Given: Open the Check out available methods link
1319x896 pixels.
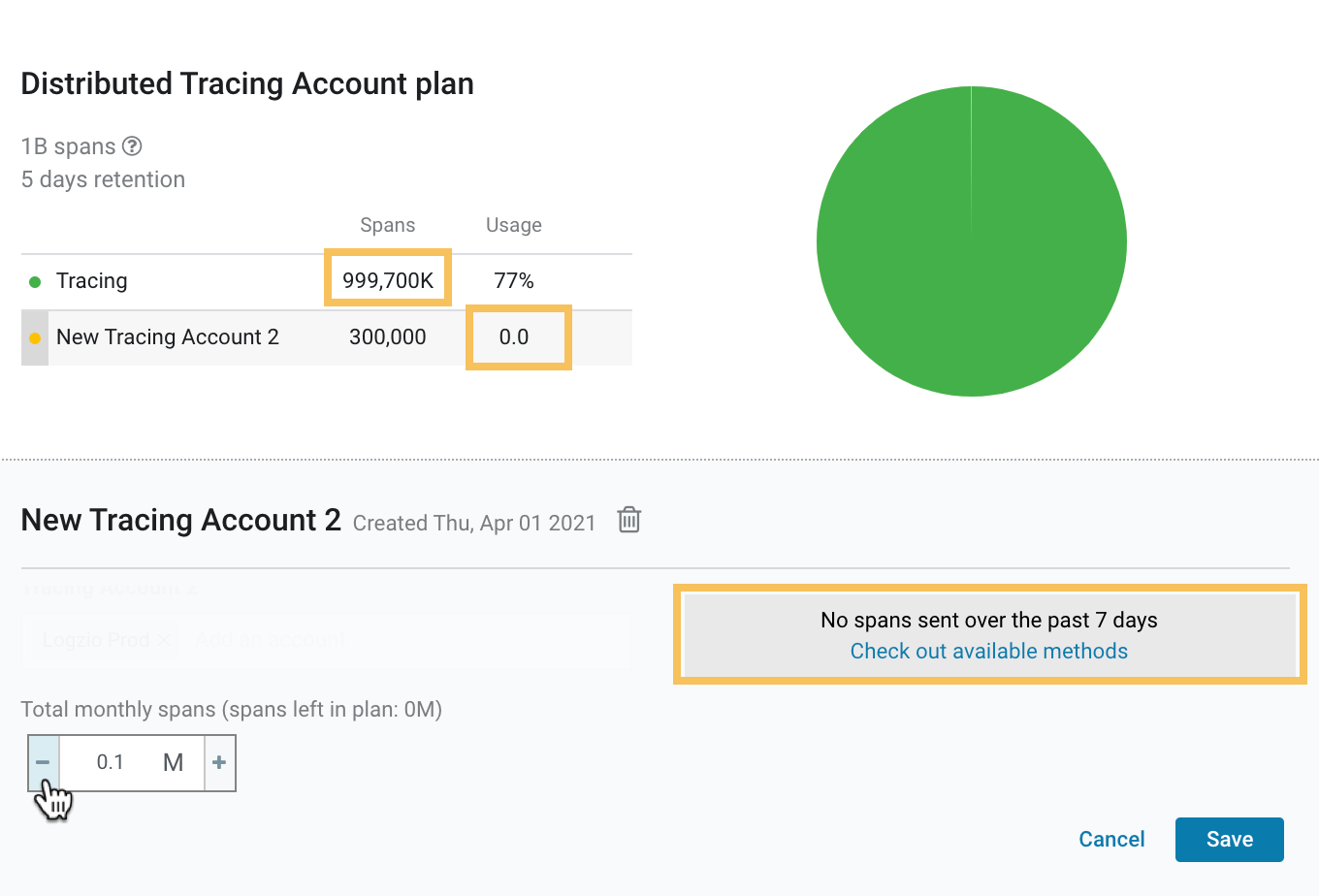Looking at the screenshot, I should pyautogui.click(x=988, y=652).
